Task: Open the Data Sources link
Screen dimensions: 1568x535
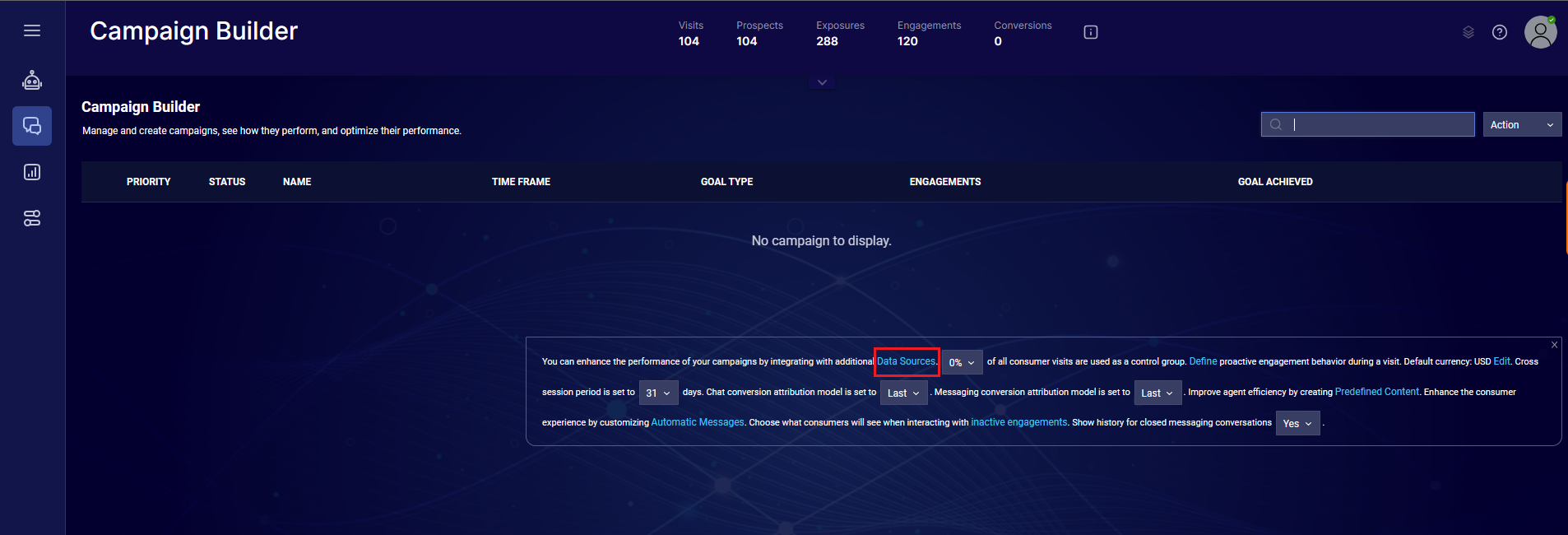Action: [x=906, y=361]
